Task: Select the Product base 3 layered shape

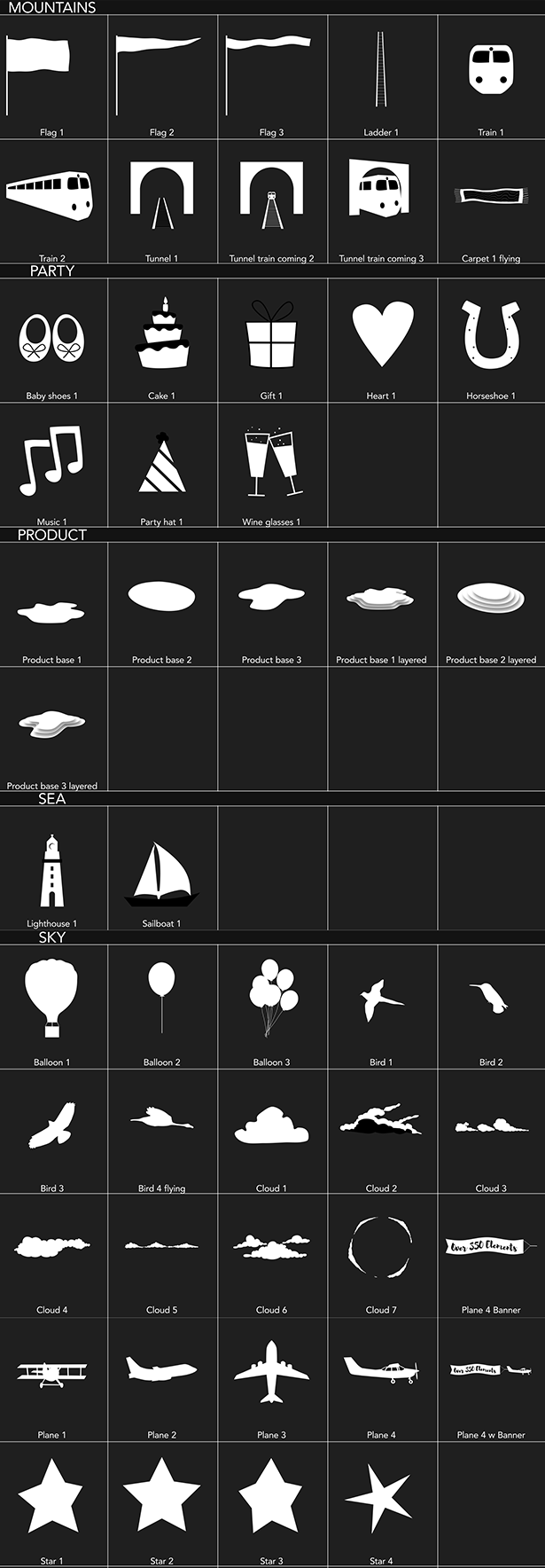Action: pos(52,722)
